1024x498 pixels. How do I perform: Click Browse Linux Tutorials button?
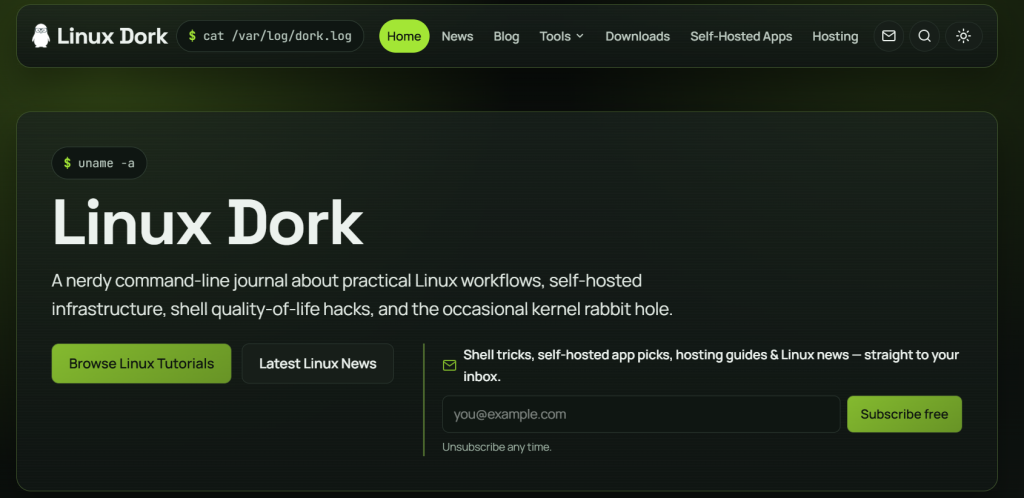(x=141, y=364)
